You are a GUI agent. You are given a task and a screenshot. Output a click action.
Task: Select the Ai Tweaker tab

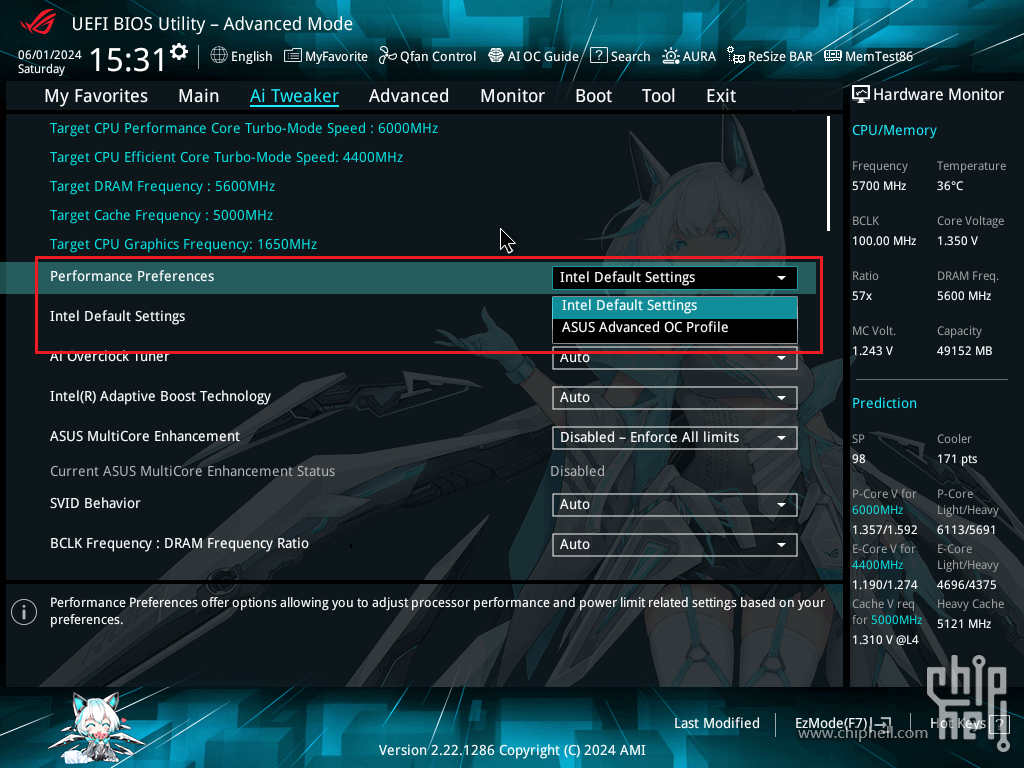point(294,96)
